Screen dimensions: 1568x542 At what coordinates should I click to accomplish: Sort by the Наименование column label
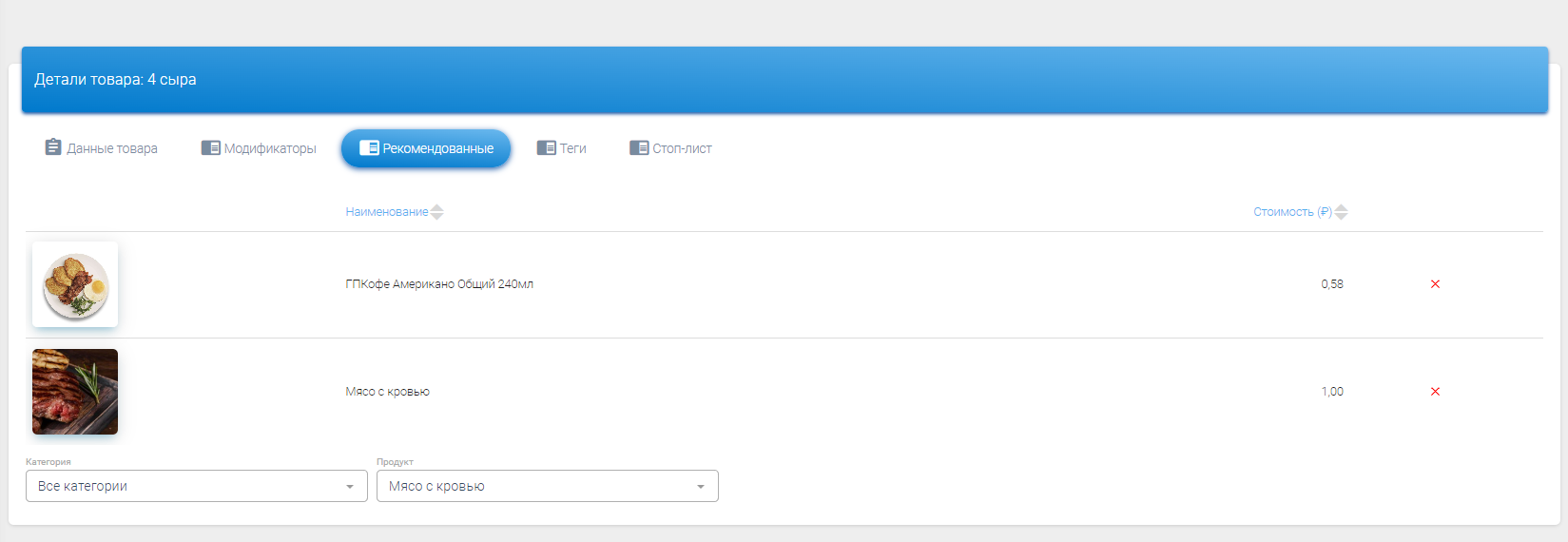[386, 212]
